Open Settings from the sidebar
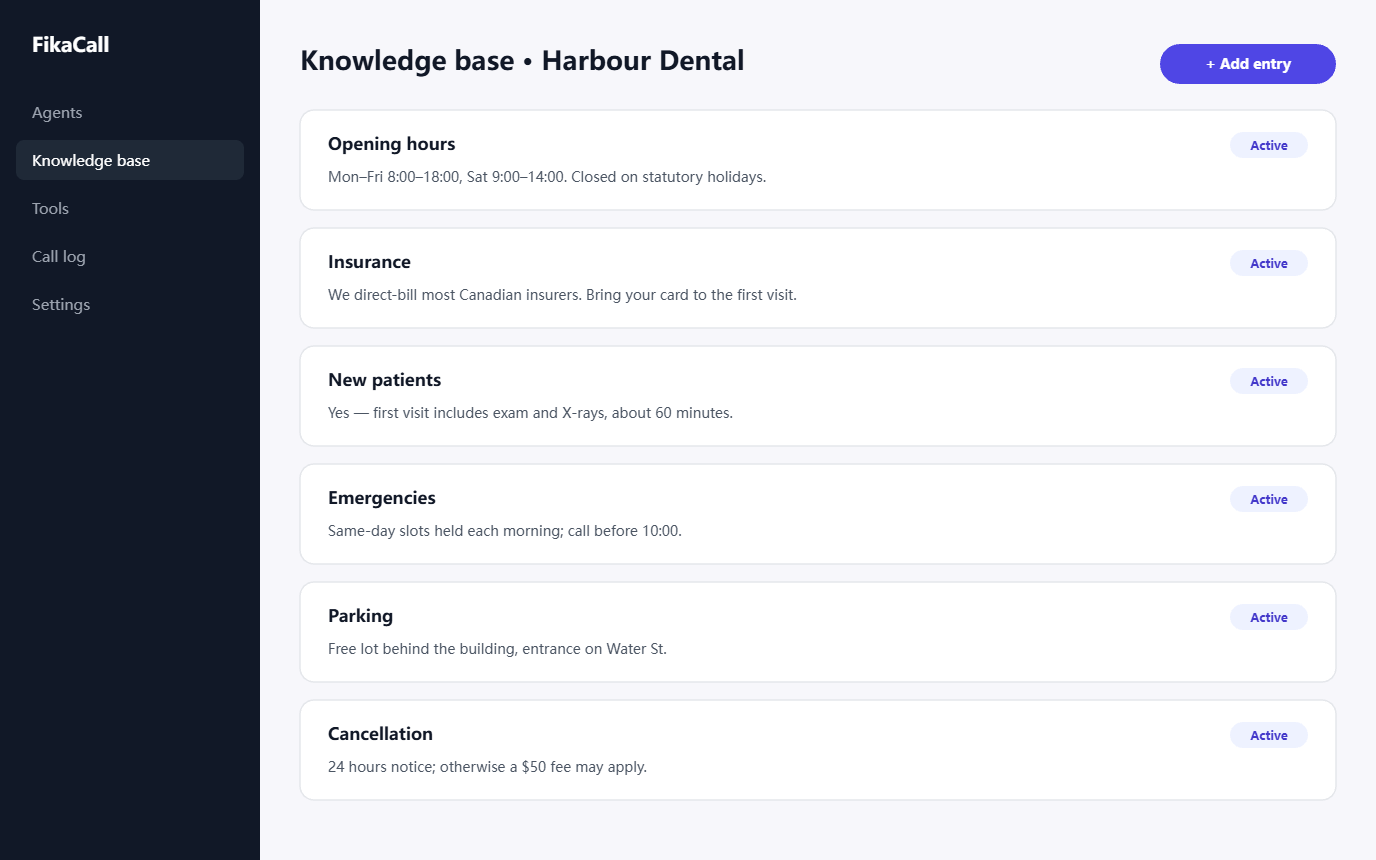Image resolution: width=1376 pixels, height=860 pixels. [x=130, y=304]
